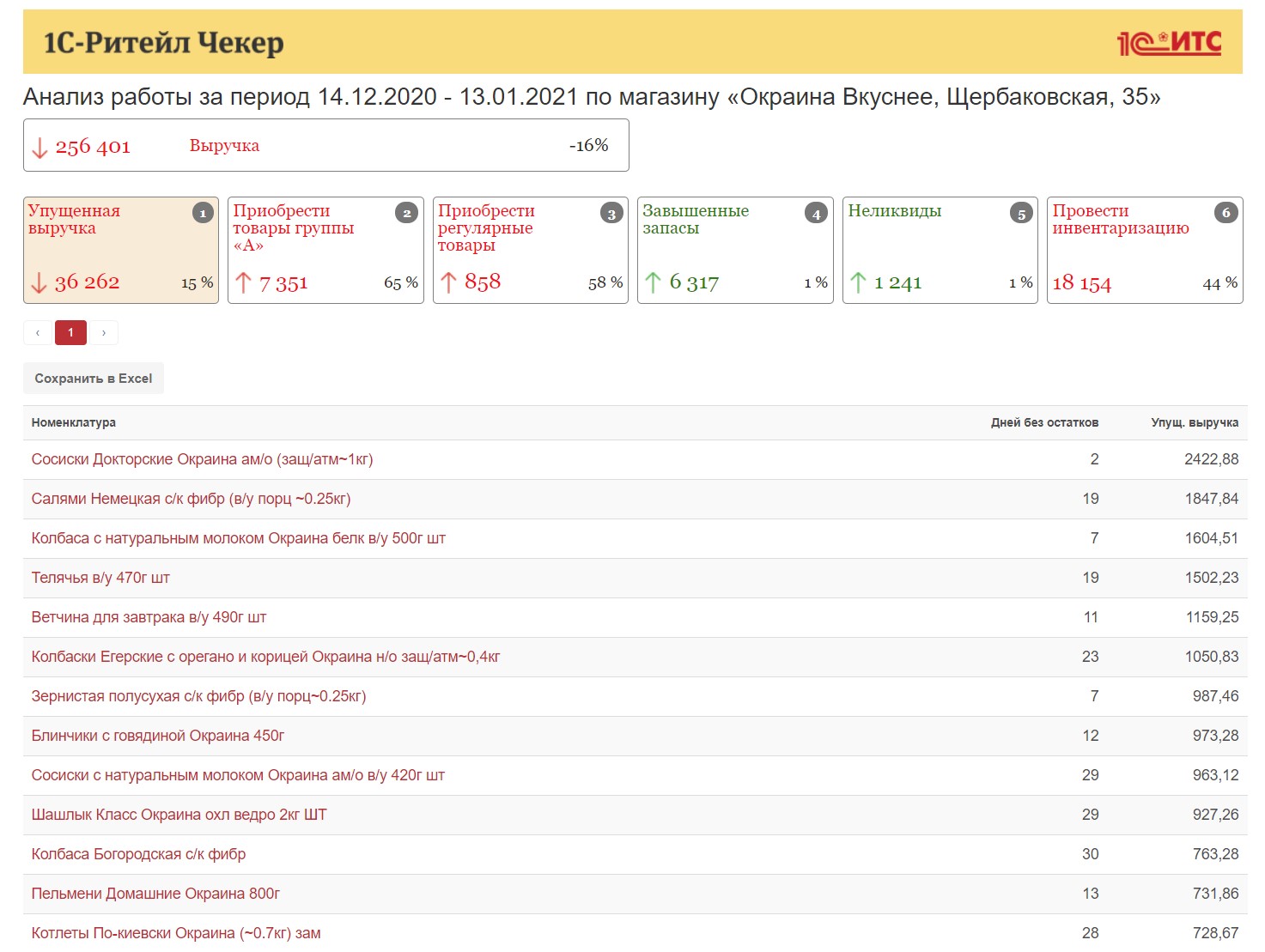Click the 1502,23 value in Телячья row

pyautogui.click(x=1212, y=578)
